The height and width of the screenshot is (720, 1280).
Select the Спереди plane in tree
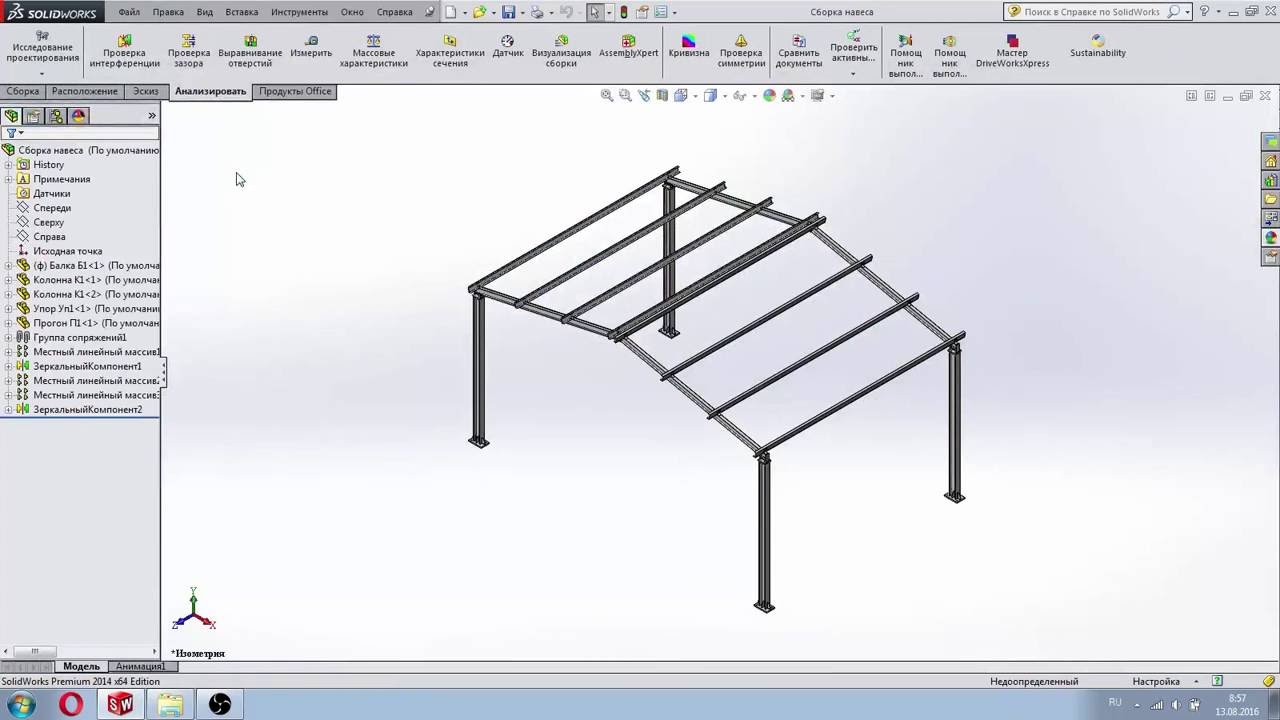[x=52, y=208]
